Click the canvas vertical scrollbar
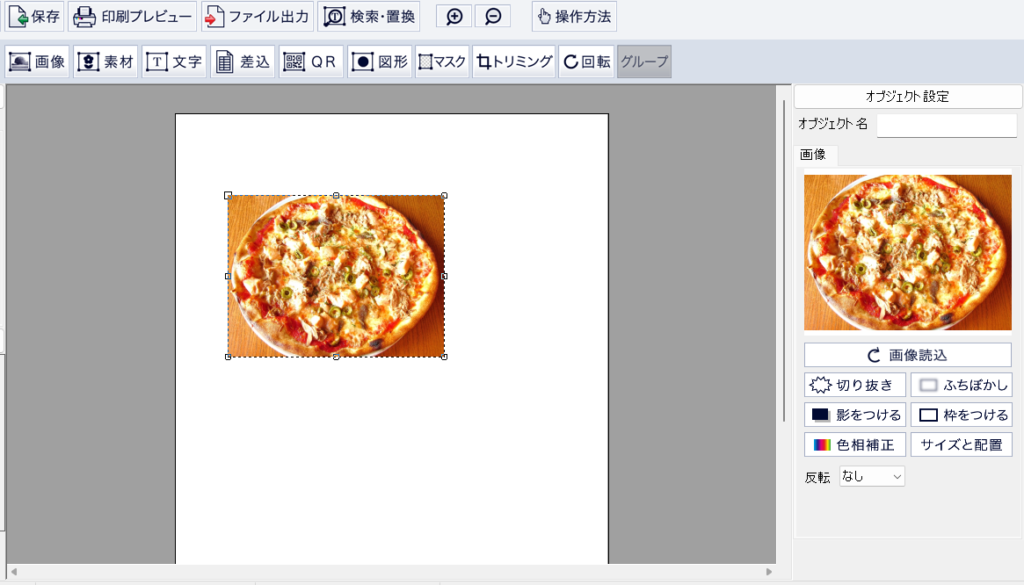Viewport: 1024px width, 585px height. click(784, 261)
